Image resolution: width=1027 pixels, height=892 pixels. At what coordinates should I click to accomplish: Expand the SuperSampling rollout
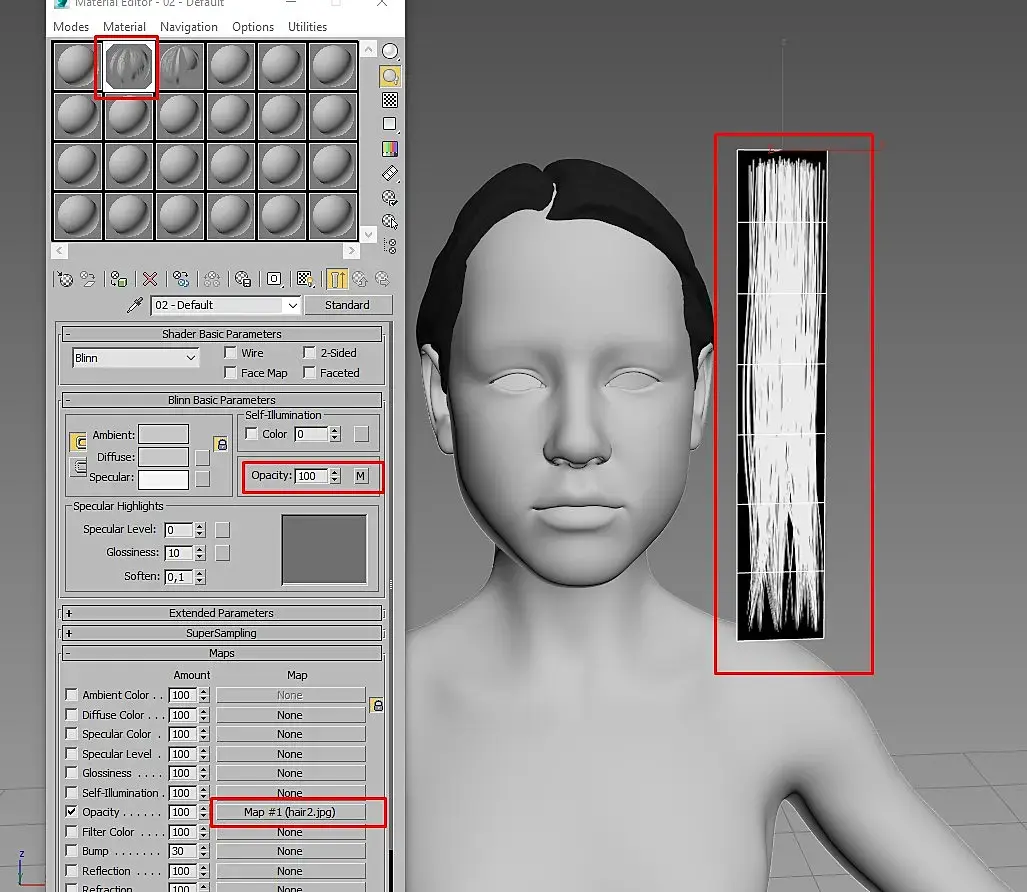[x=221, y=633]
